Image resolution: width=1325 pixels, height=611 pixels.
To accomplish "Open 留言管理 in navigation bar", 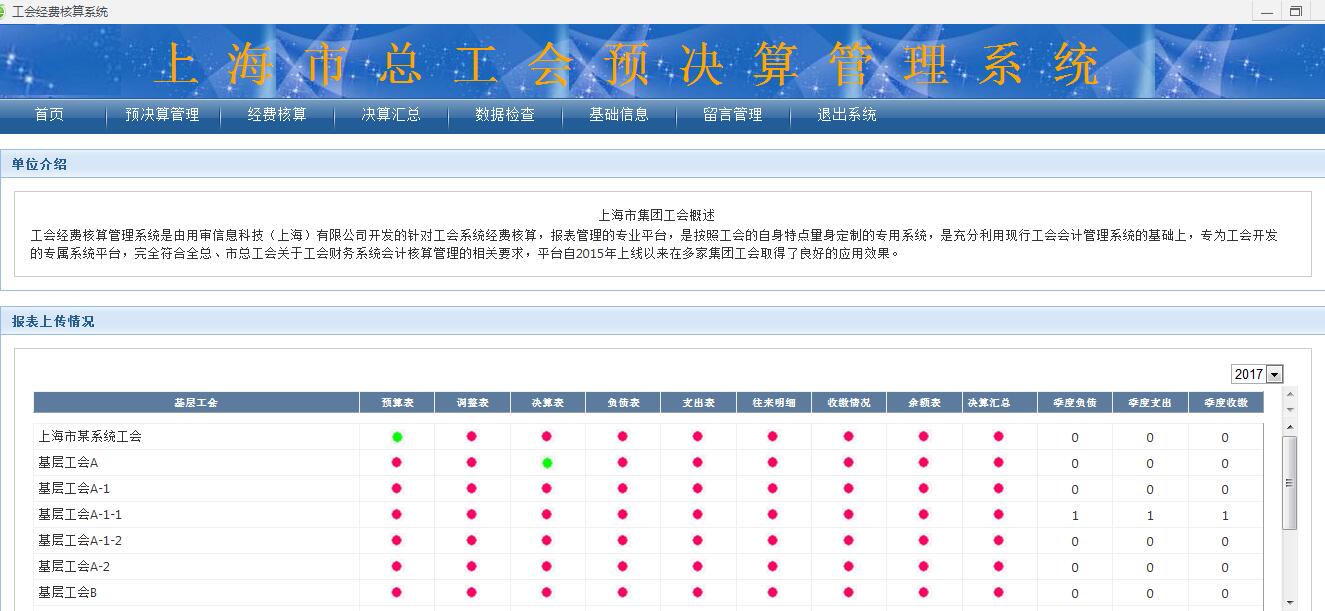I will [733, 115].
